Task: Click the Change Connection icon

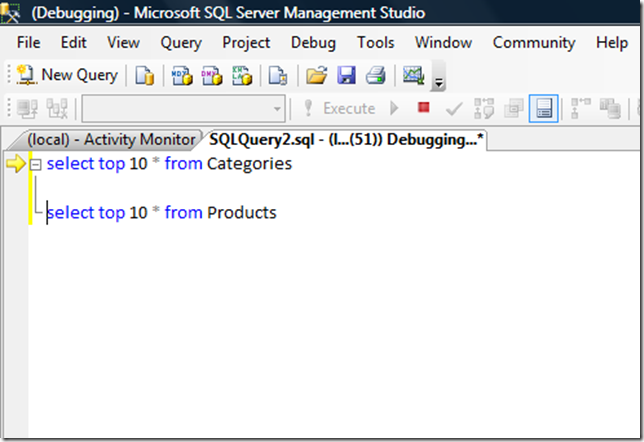Action: click(57, 108)
